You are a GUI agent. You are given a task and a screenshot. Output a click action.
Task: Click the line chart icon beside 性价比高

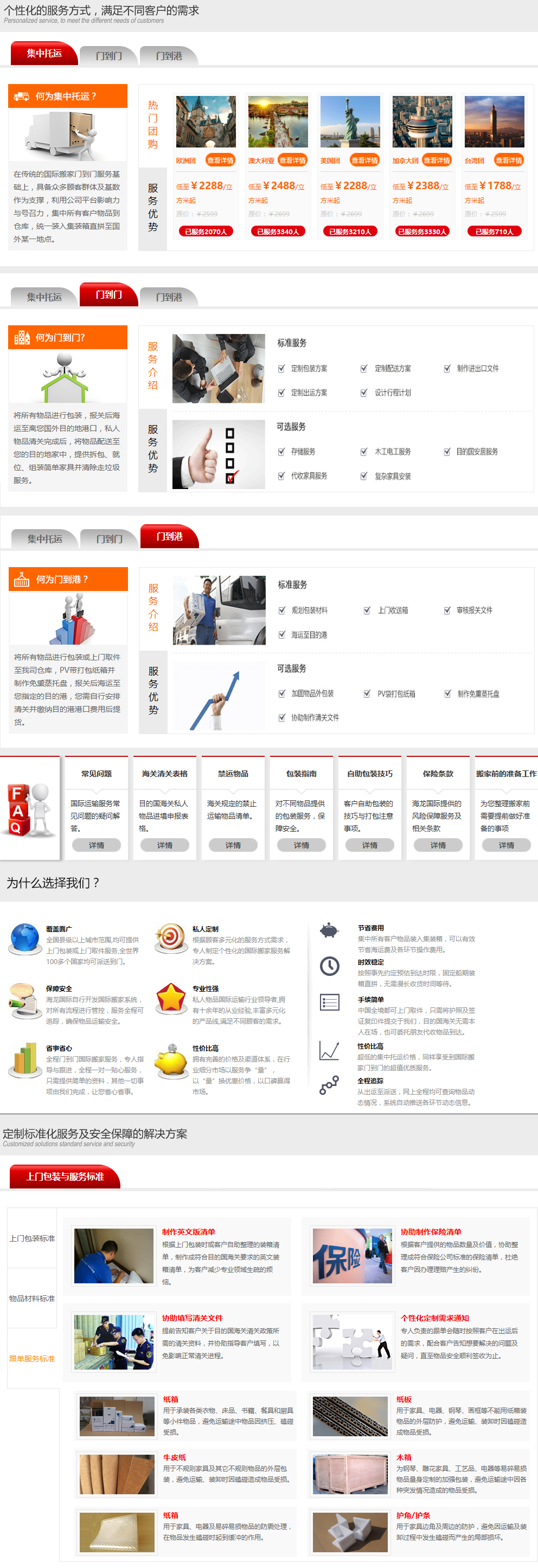click(x=329, y=1050)
